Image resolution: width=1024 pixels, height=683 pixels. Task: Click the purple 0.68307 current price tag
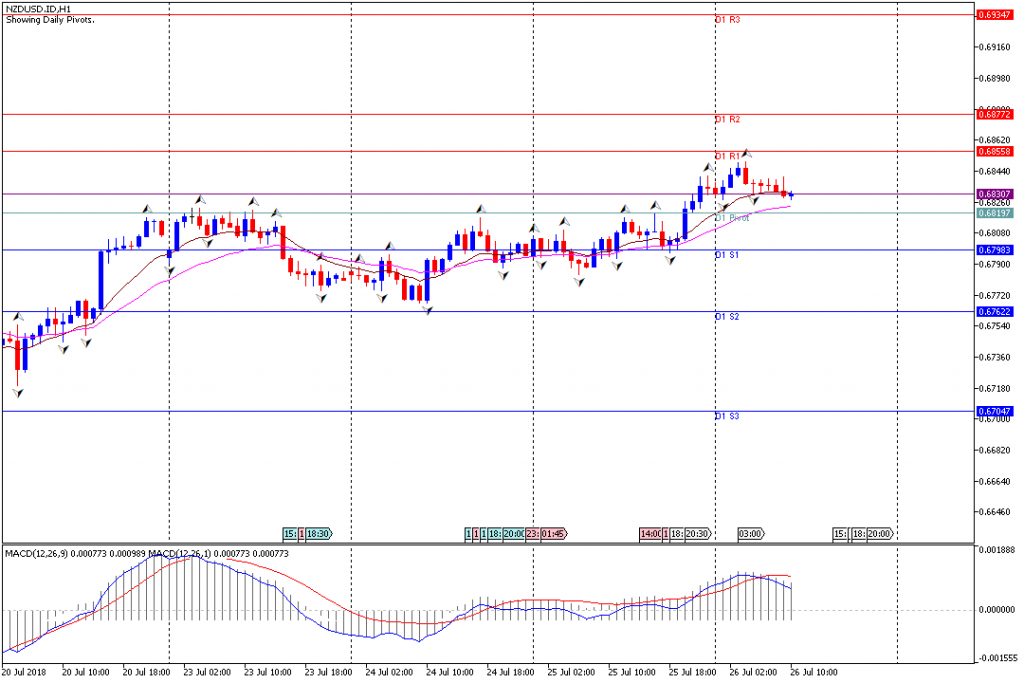(x=993, y=194)
